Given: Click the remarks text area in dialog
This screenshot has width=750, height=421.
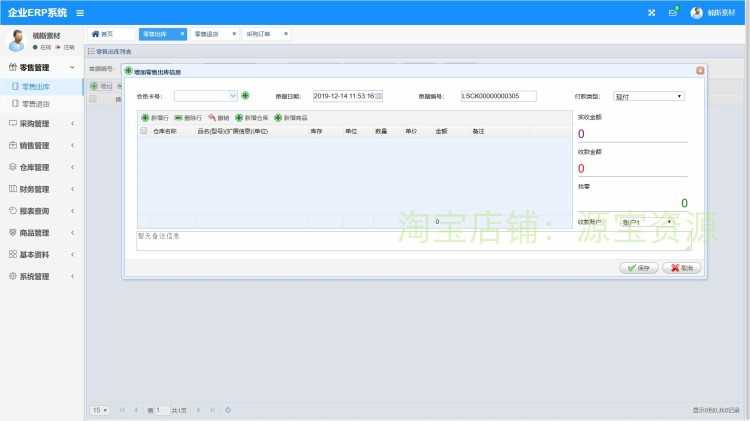Looking at the screenshot, I should (x=414, y=241).
